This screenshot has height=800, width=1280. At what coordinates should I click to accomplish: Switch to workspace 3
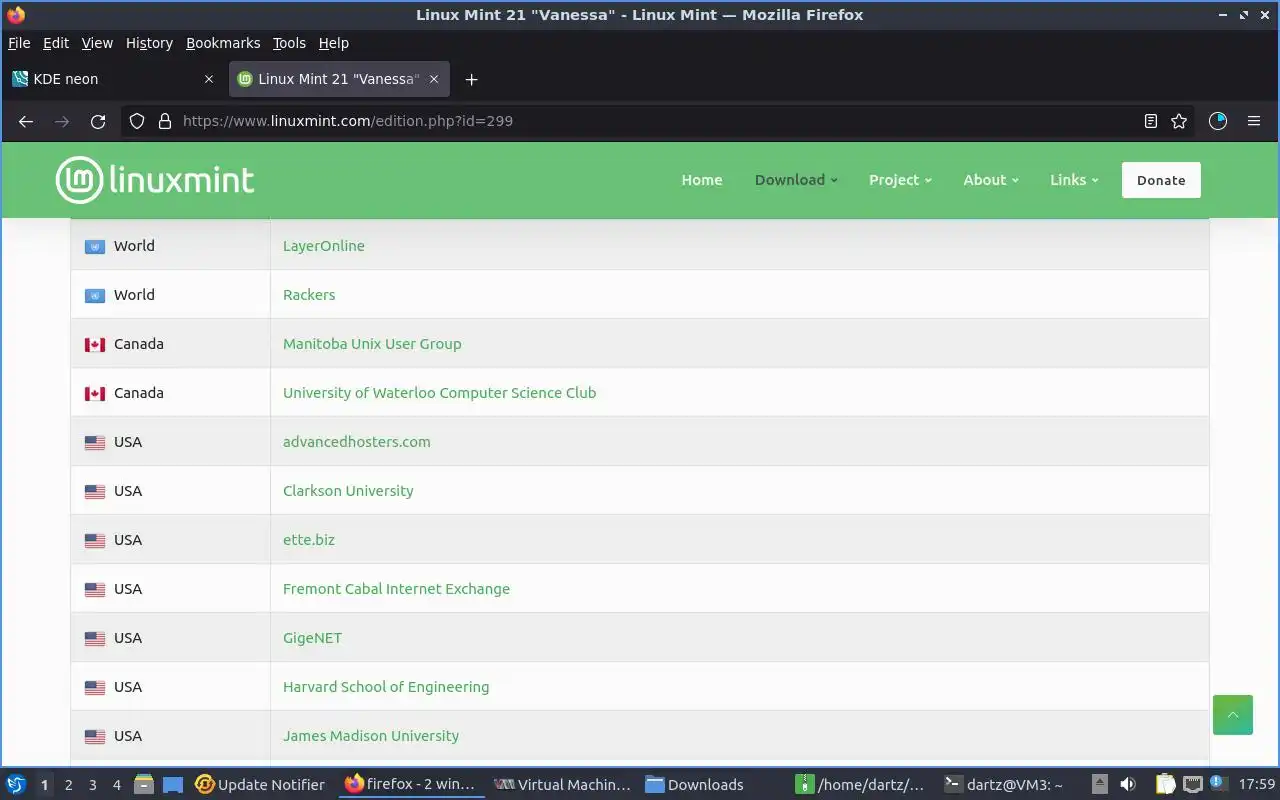pyautogui.click(x=92, y=785)
